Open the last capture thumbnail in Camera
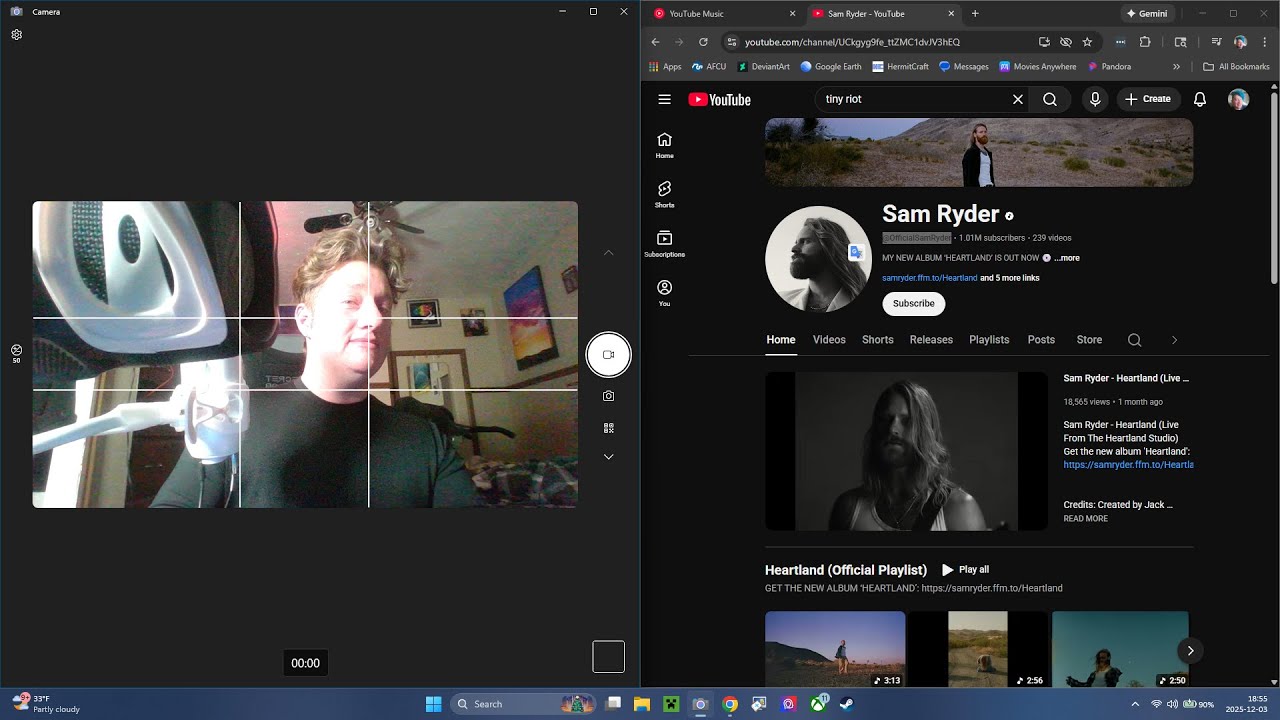The width and height of the screenshot is (1280, 720). (608, 656)
